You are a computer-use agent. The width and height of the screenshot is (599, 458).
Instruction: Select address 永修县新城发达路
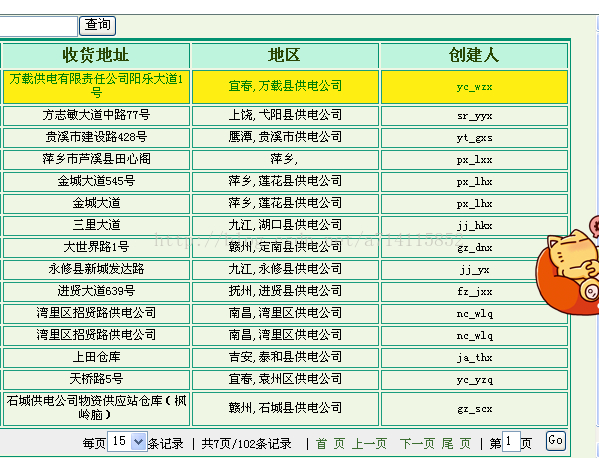pyautogui.click(x=96, y=270)
